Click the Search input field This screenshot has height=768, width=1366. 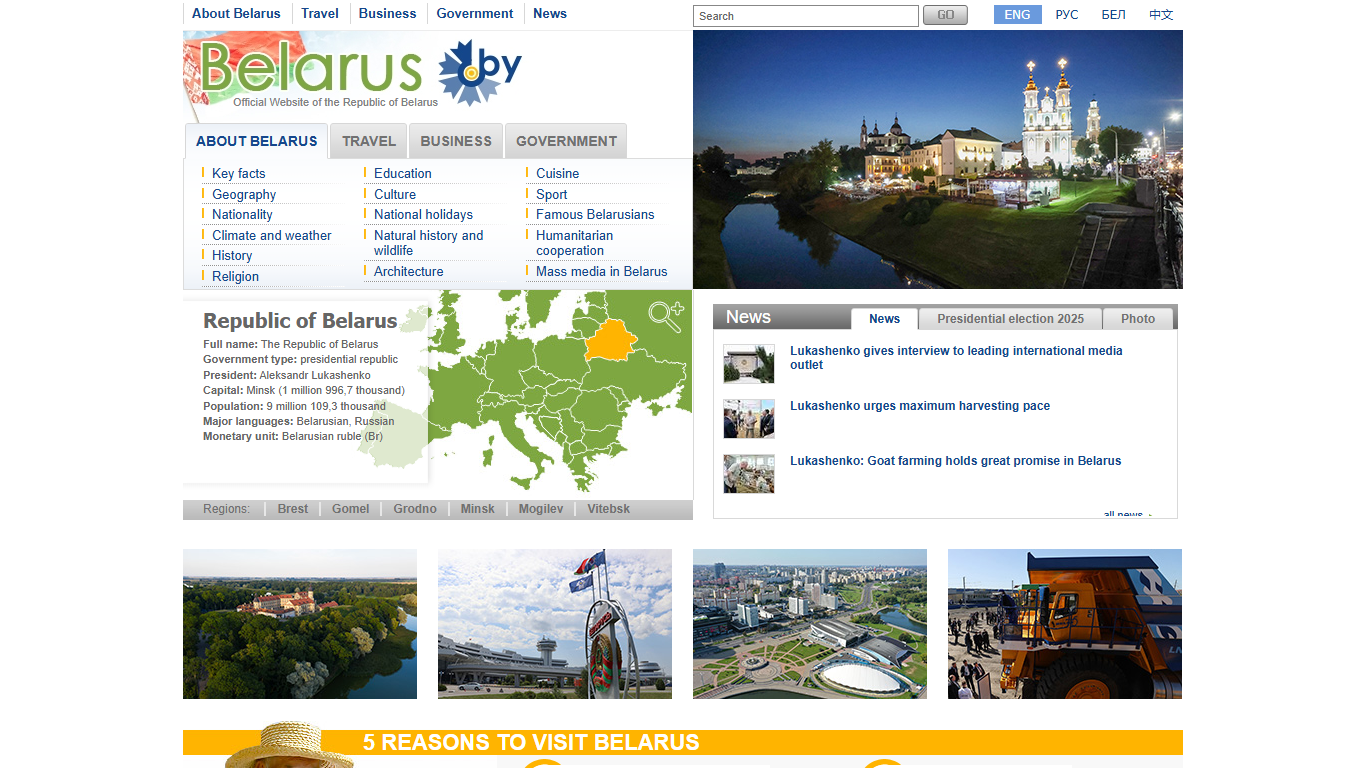coord(806,16)
